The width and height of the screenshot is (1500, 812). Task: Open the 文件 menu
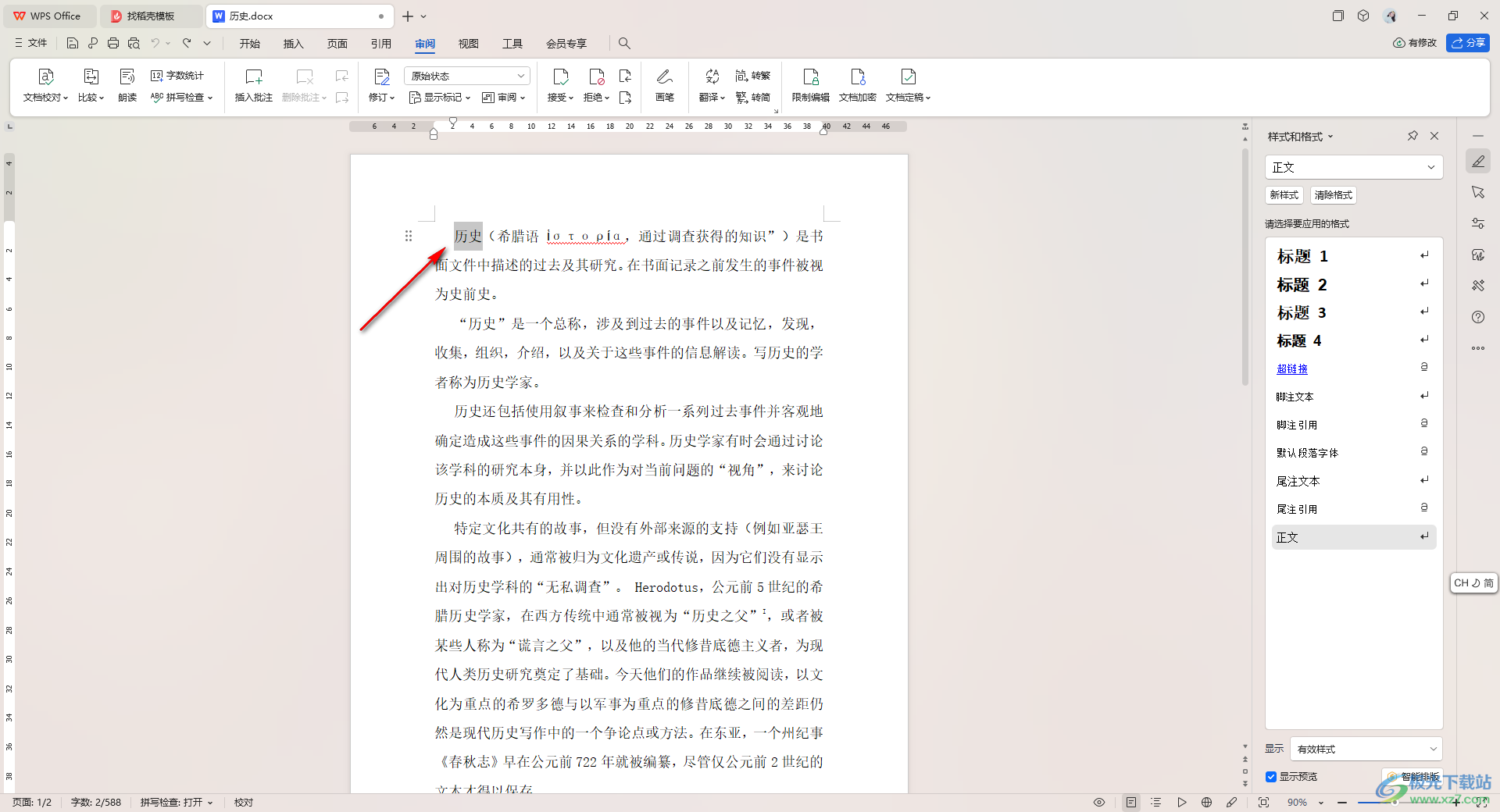pyautogui.click(x=31, y=43)
